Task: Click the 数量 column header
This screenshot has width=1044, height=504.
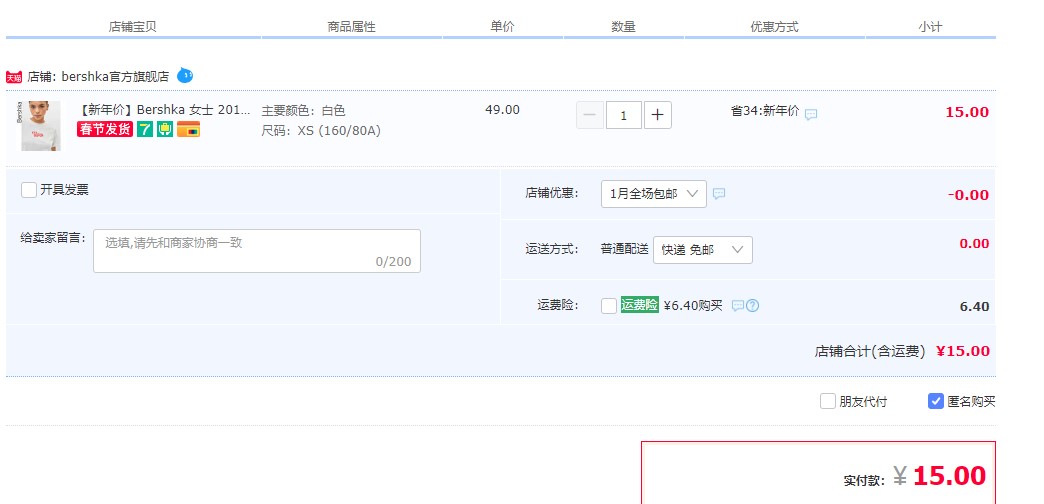Action: (x=624, y=27)
